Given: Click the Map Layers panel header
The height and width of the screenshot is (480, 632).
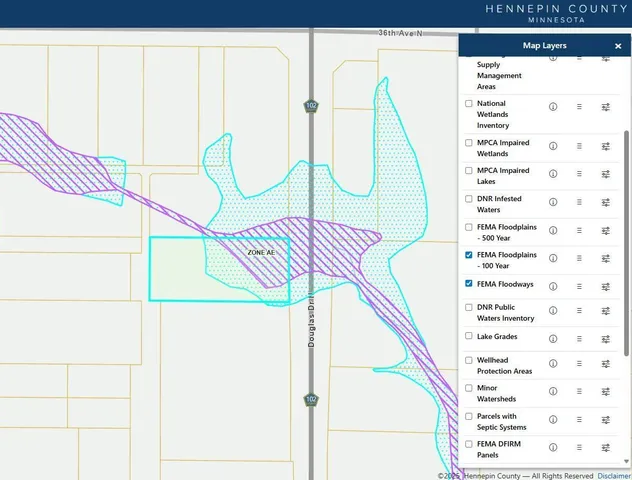Looking at the screenshot, I should click(x=543, y=46).
